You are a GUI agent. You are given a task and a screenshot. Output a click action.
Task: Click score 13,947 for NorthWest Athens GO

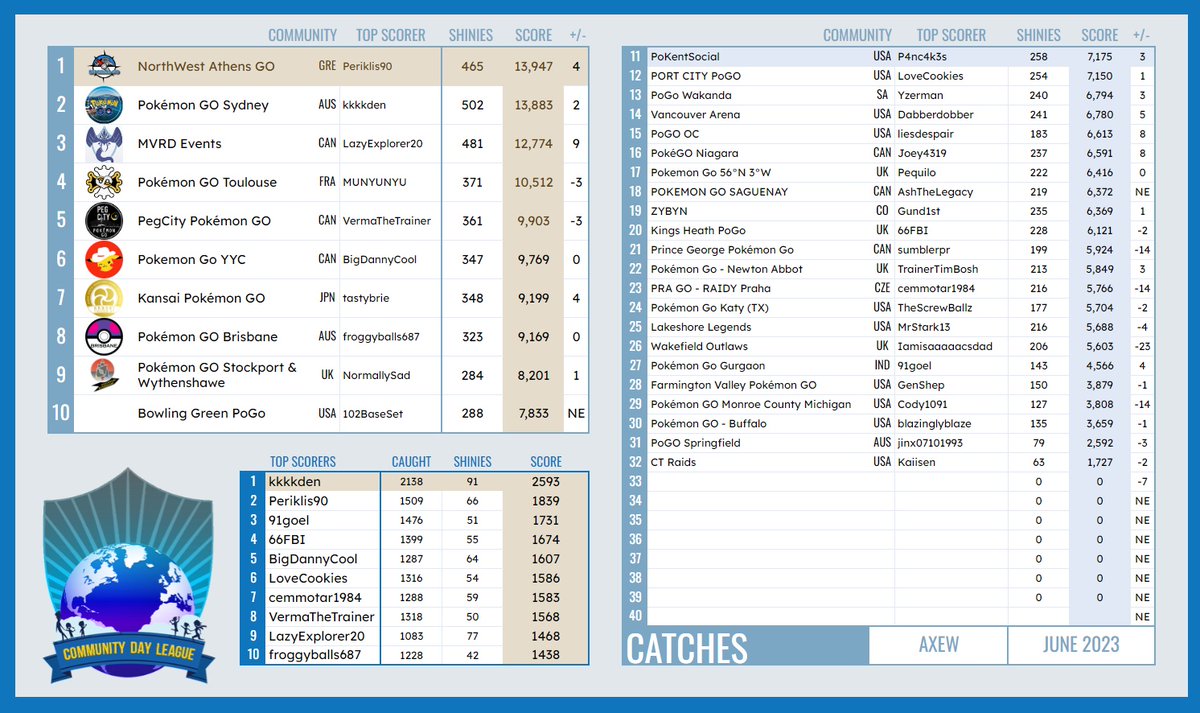(x=533, y=67)
